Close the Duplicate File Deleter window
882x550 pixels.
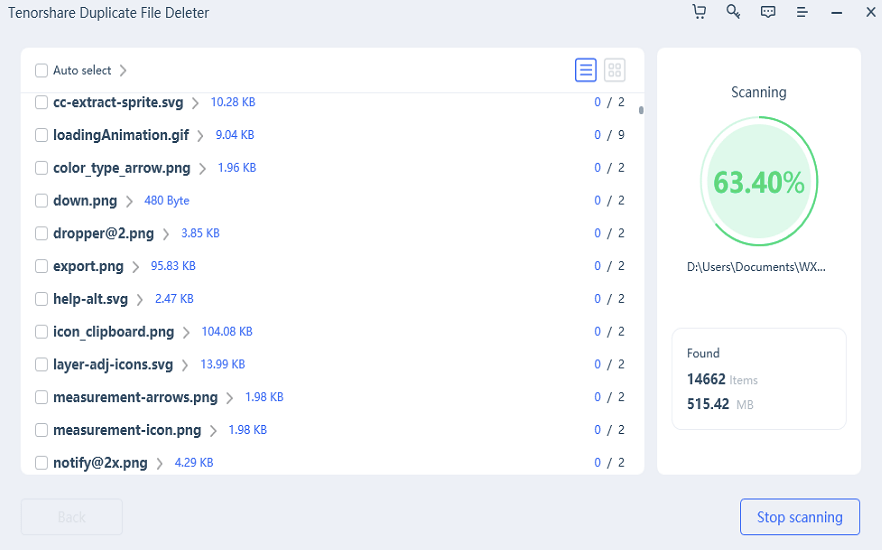point(869,13)
